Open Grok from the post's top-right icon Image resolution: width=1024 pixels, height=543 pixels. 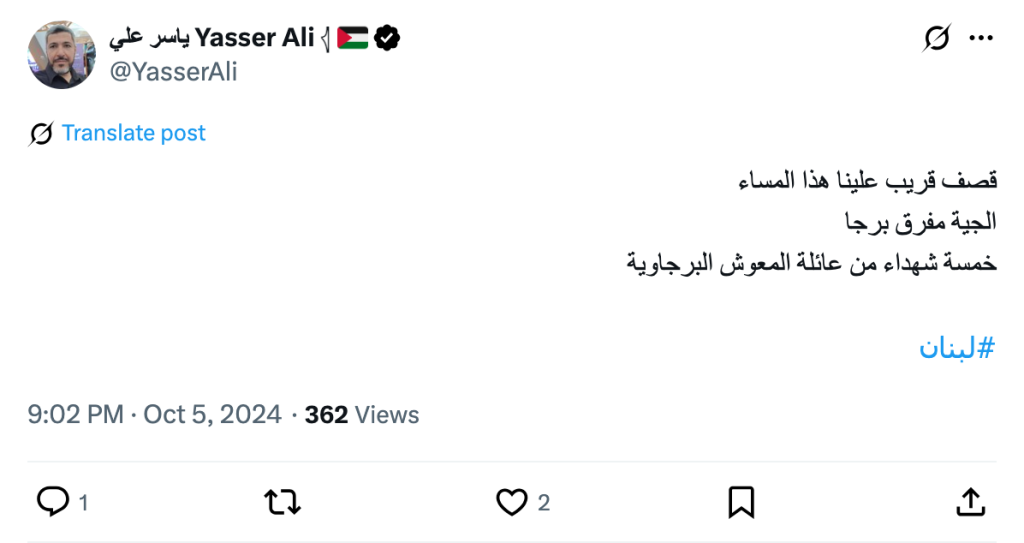pos(936,39)
